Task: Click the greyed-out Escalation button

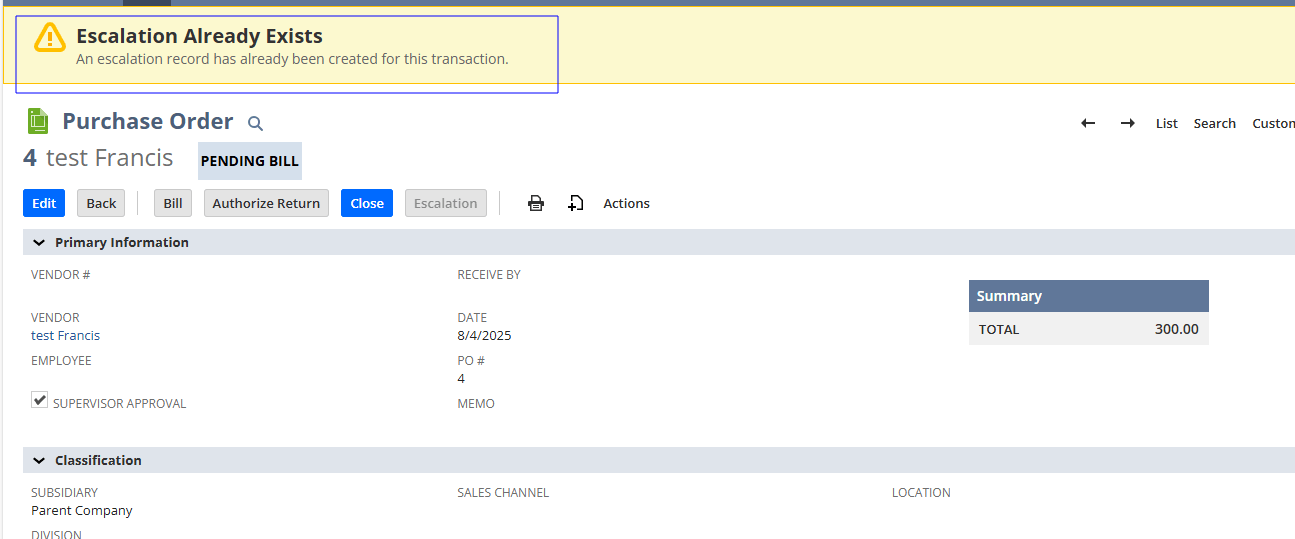Action: coord(445,203)
